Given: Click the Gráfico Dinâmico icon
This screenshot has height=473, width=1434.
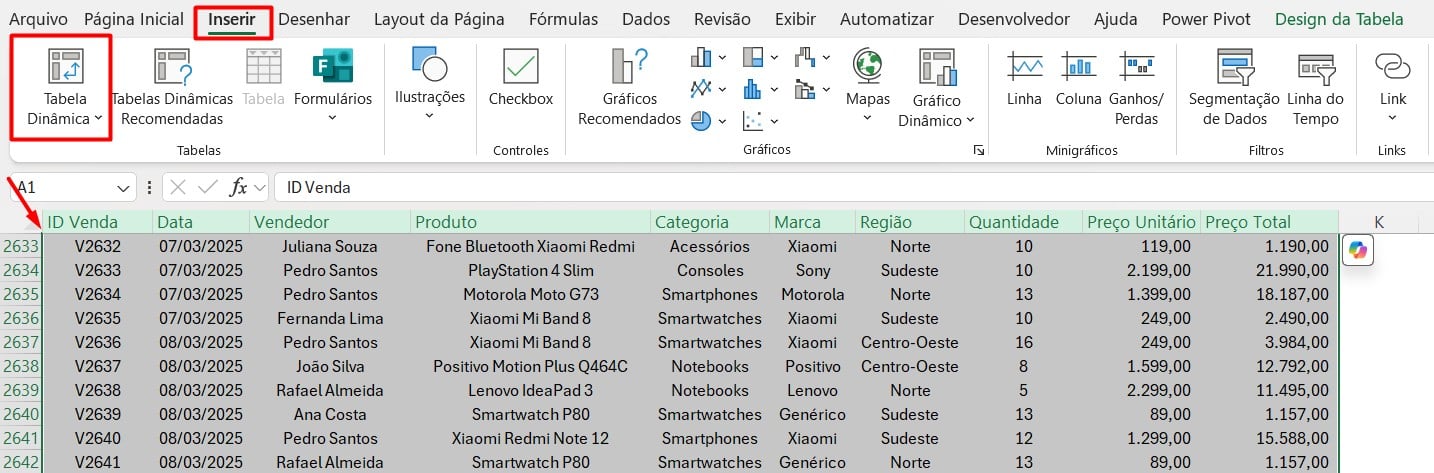Looking at the screenshot, I should pos(937,66).
